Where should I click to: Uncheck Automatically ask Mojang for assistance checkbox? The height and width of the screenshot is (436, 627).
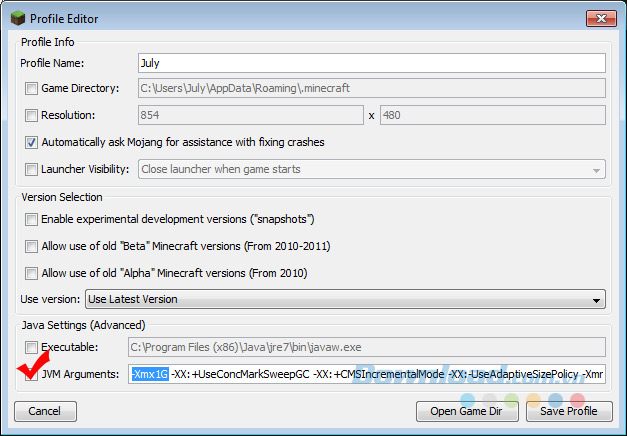(x=31, y=142)
